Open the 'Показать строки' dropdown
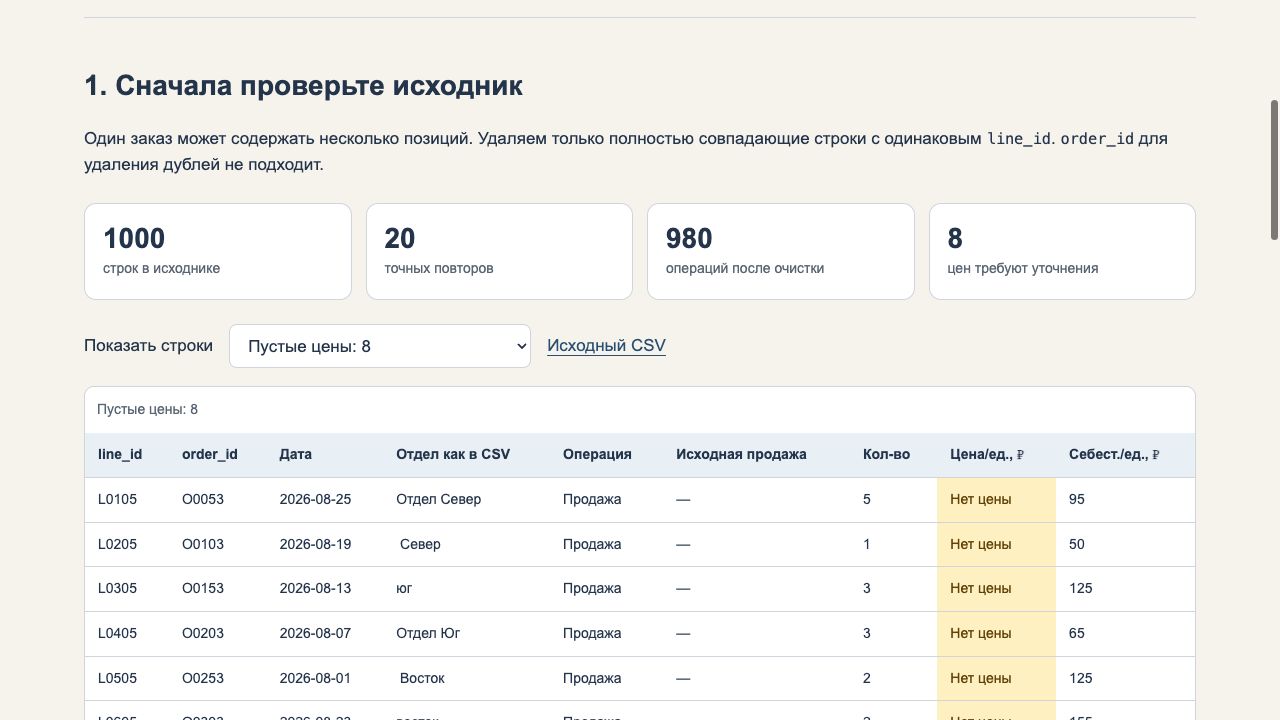Viewport: 1280px width, 720px height. click(380, 346)
